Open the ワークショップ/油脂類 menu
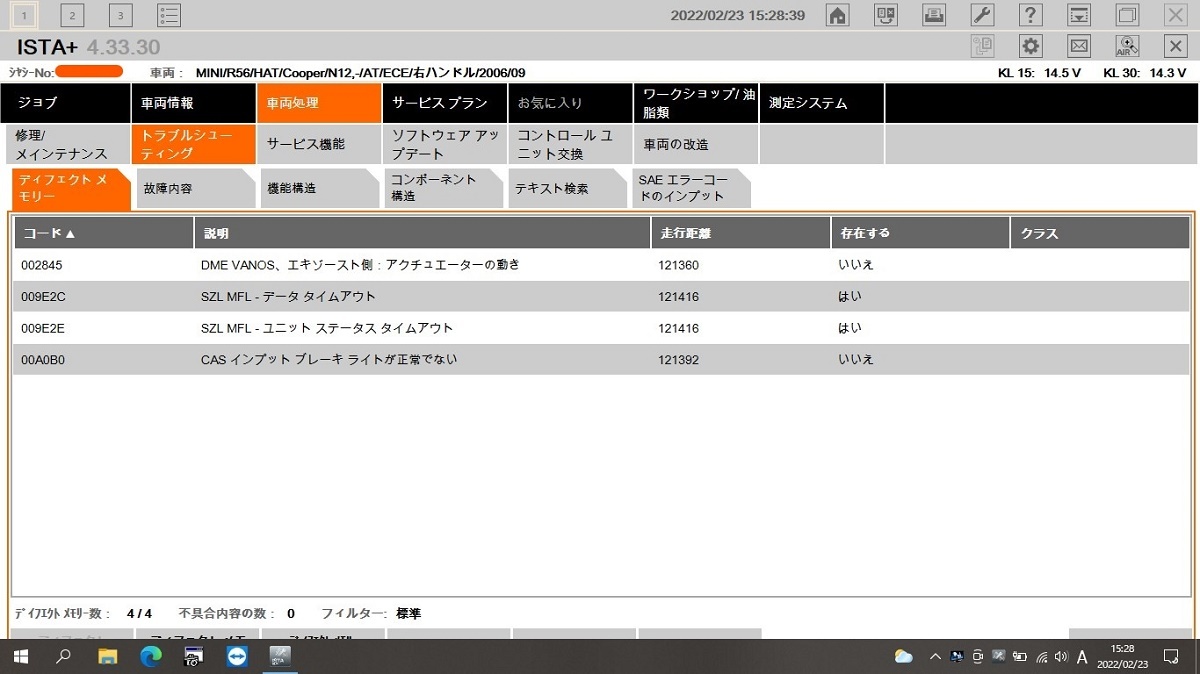This screenshot has width=1200, height=674. tap(696, 103)
